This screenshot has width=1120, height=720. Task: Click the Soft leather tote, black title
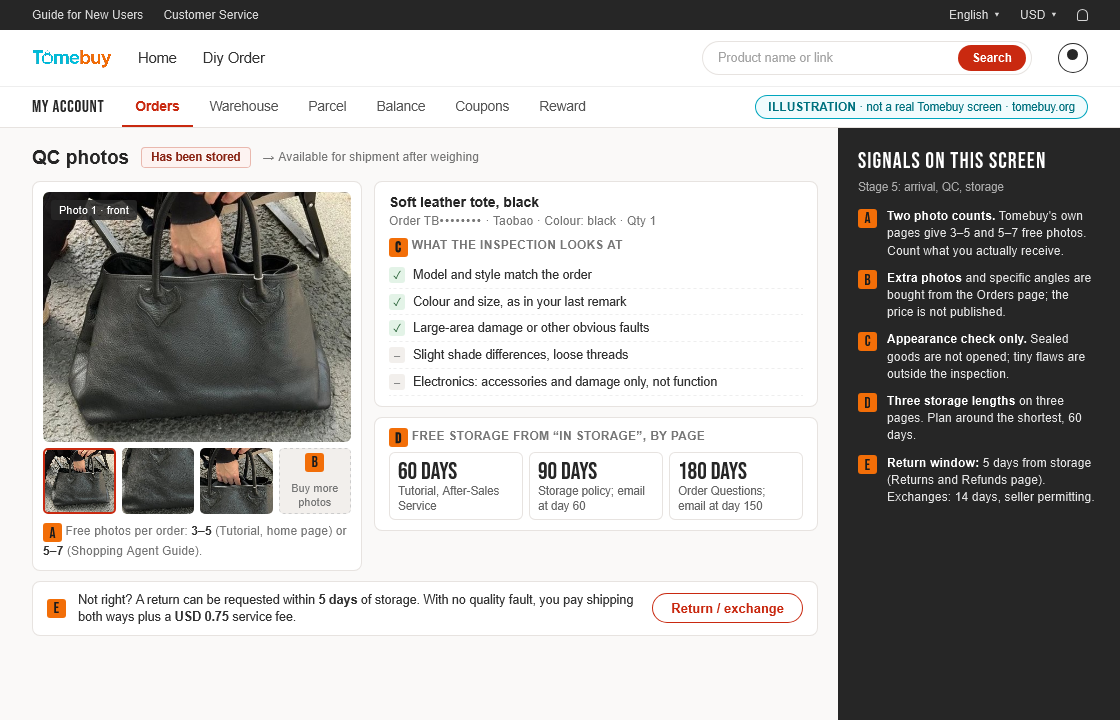point(464,202)
